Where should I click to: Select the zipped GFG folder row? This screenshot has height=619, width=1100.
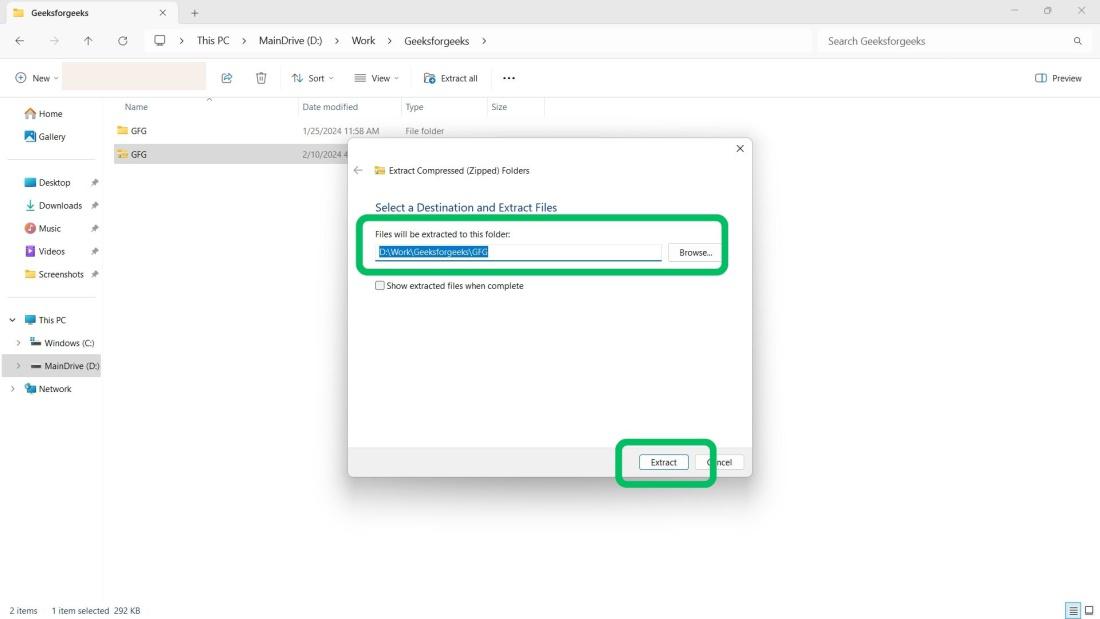tap(231, 154)
